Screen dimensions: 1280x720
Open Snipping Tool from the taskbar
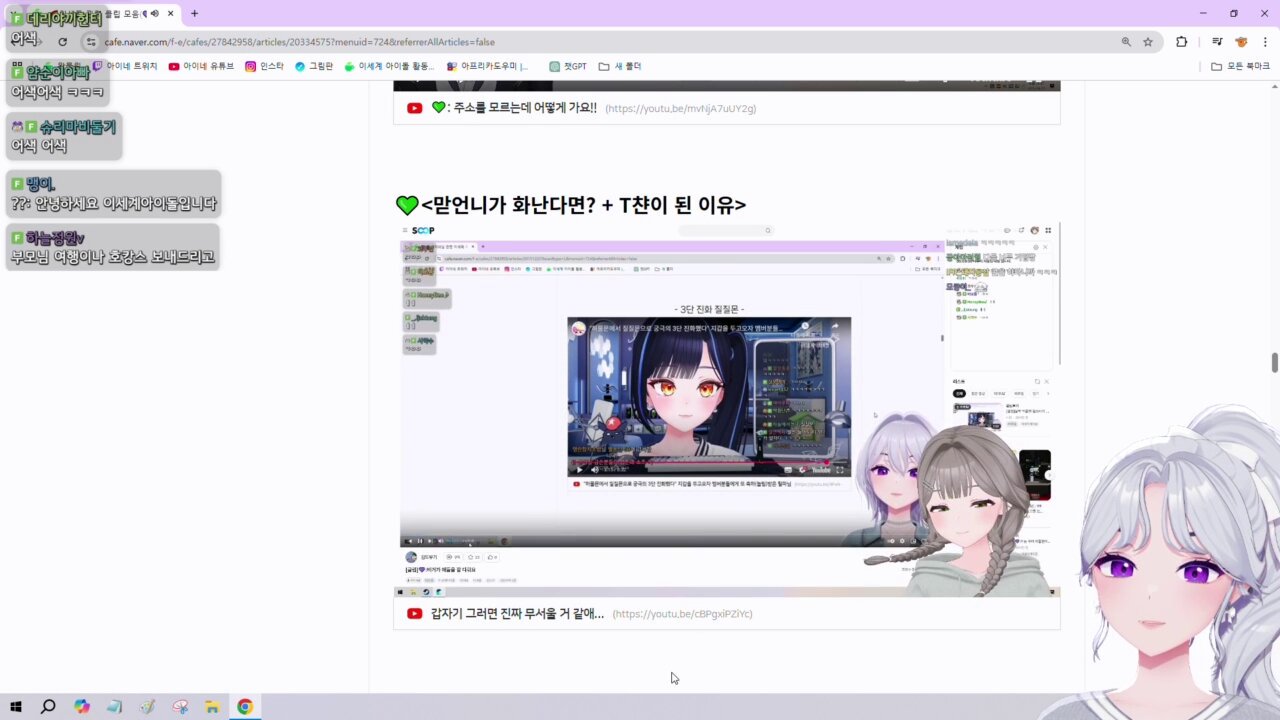click(x=180, y=707)
